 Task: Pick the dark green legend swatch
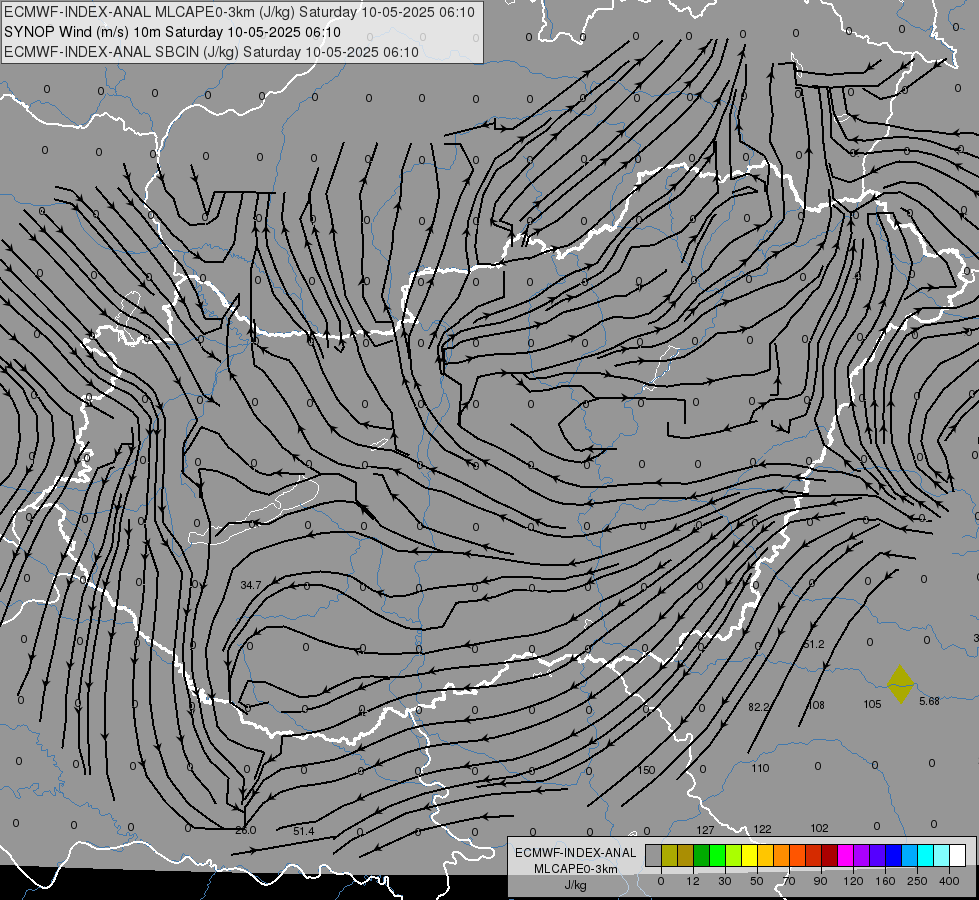tap(702, 855)
